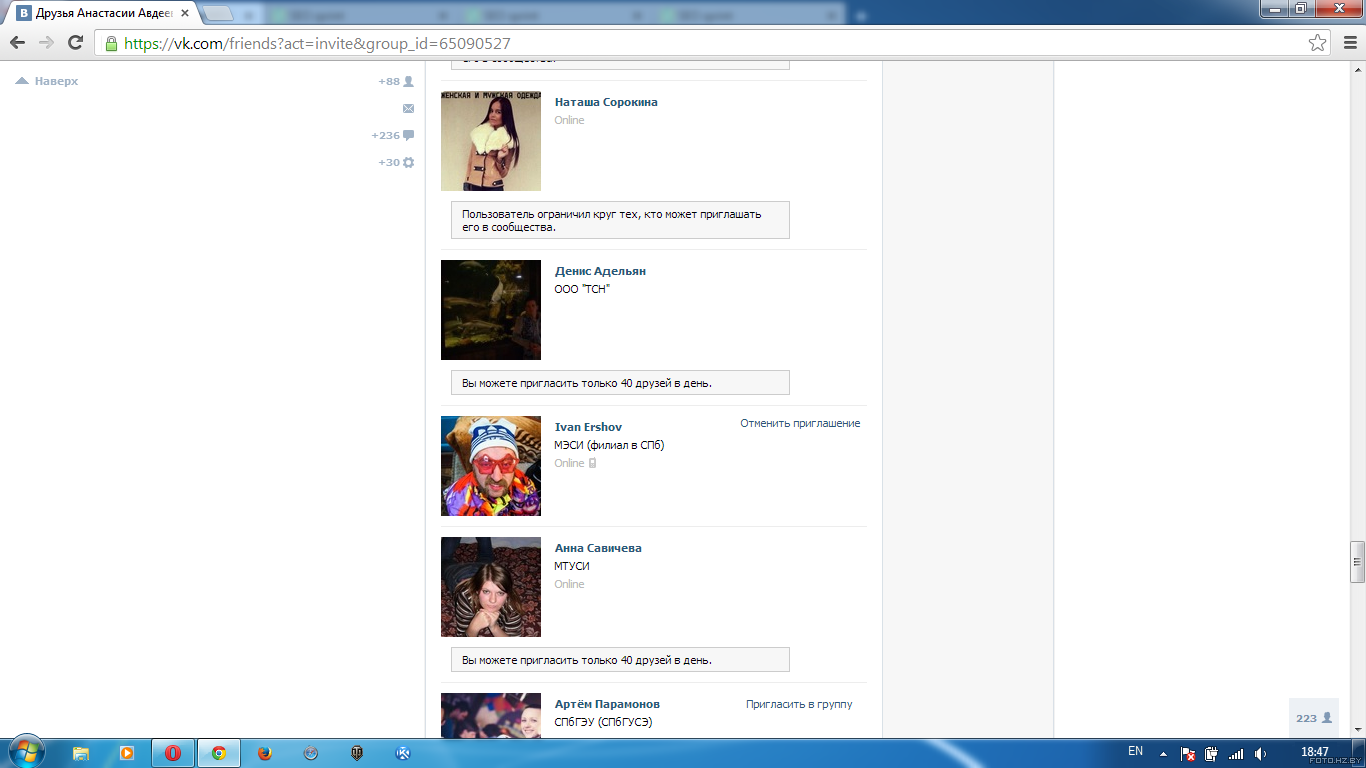Click 'СПбГЭУ (СПбГУСЭ)' text

pos(603,722)
